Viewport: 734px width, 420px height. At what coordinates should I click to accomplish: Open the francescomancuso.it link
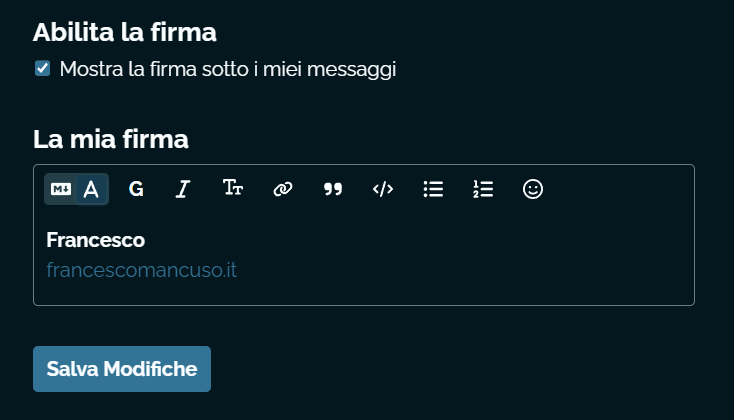141,270
